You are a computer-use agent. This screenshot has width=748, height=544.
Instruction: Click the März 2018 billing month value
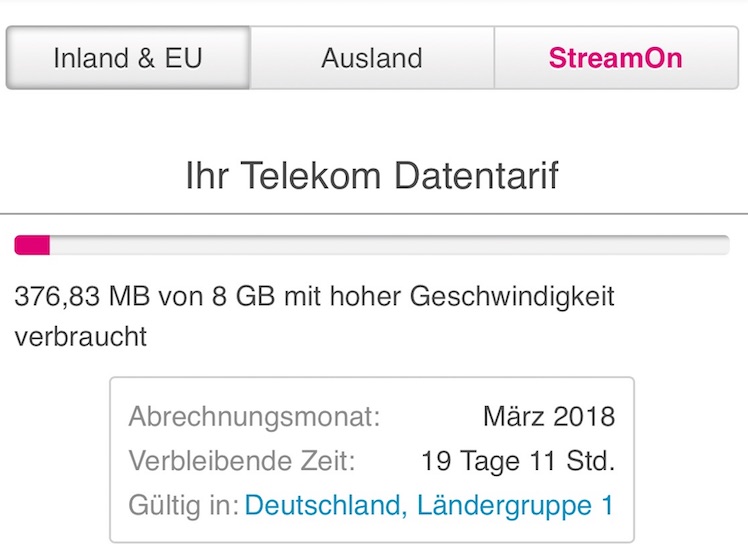[x=548, y=416]
